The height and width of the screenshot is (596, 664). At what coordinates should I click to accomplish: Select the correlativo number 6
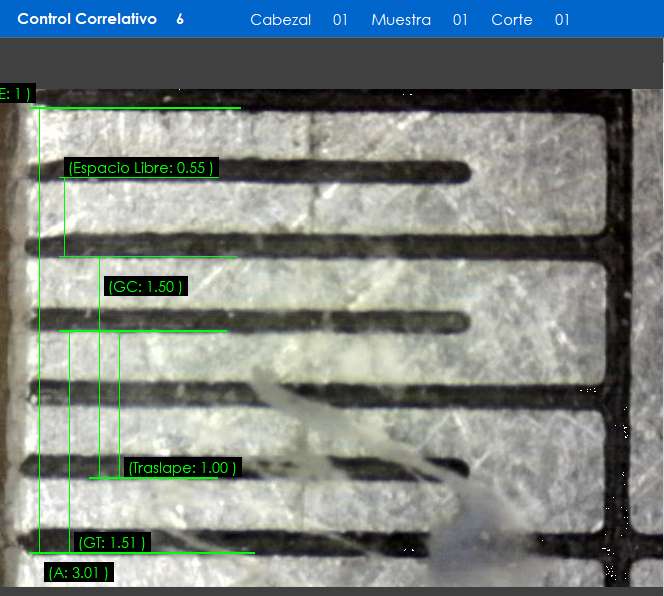180,19
